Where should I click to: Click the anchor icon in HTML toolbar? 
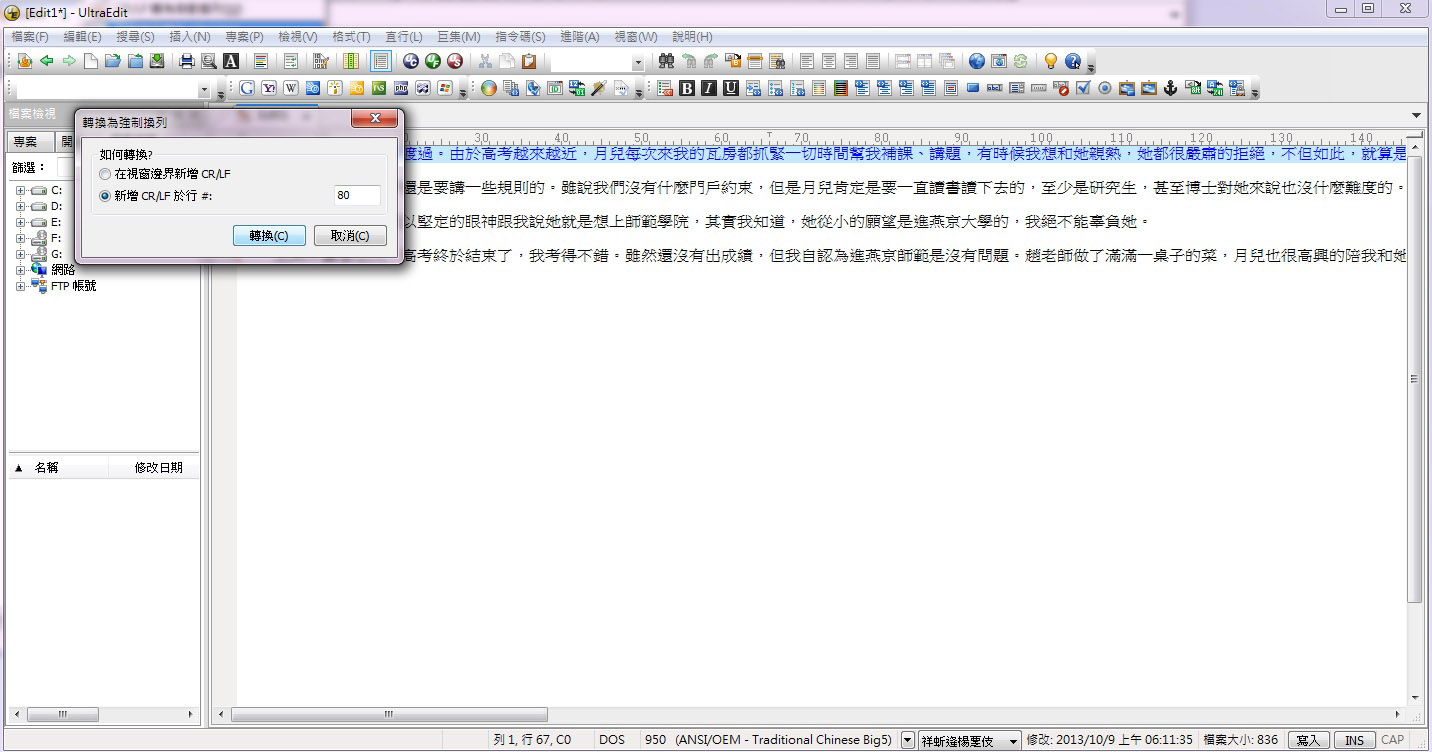coord(1171,88)
